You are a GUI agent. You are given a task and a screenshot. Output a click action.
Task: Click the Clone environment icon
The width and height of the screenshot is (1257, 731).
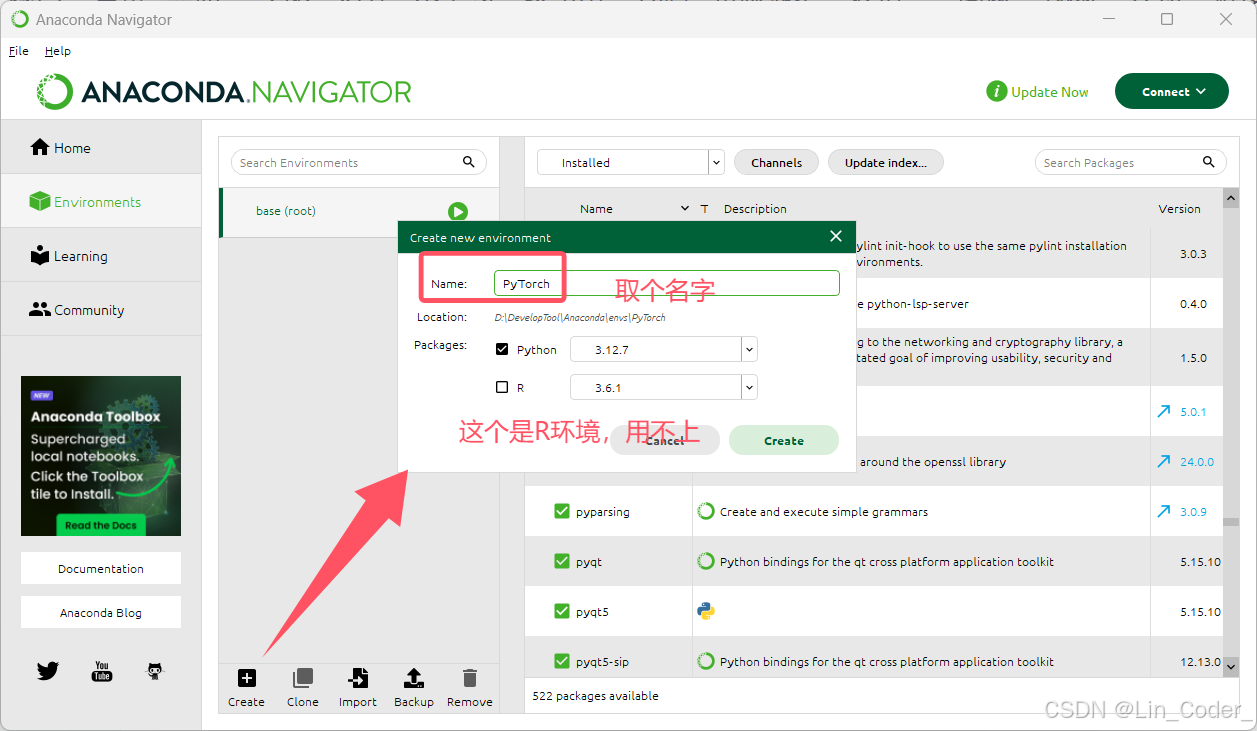(302, 678)
